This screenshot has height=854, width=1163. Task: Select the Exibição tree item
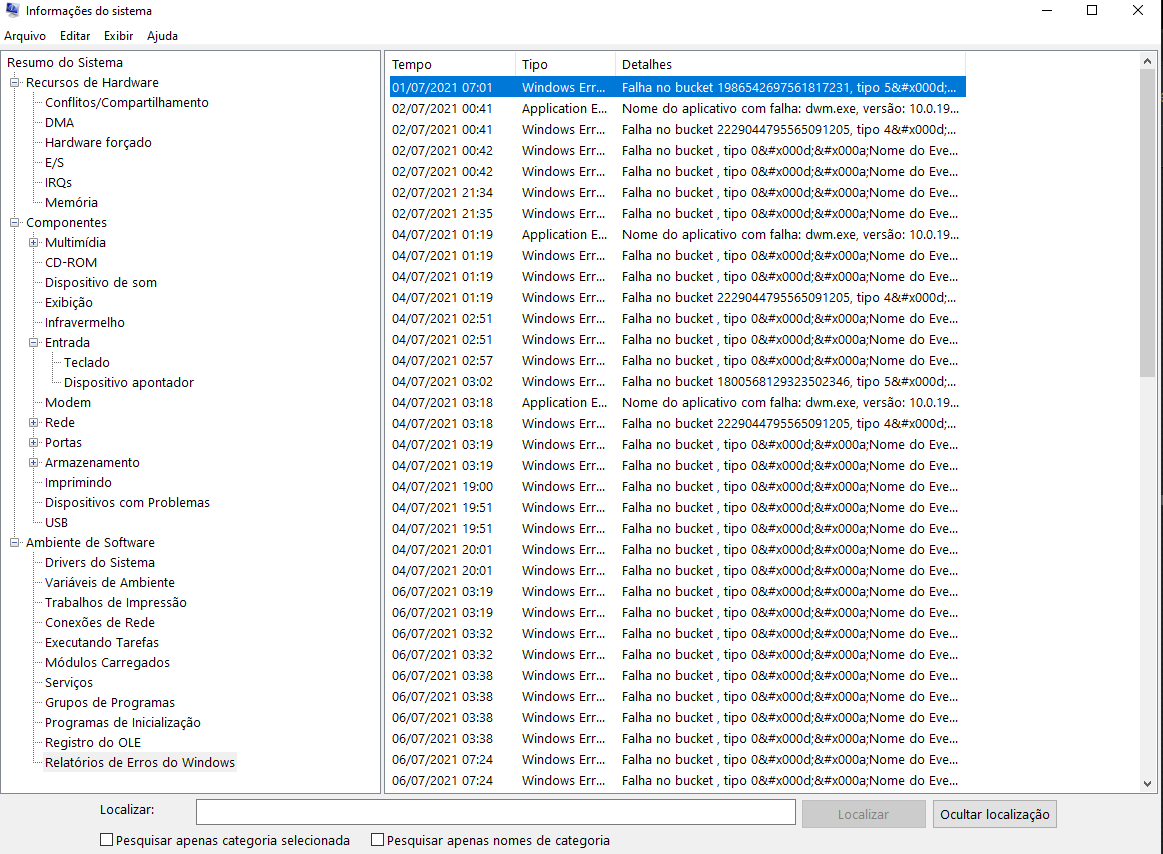[69, 303]
